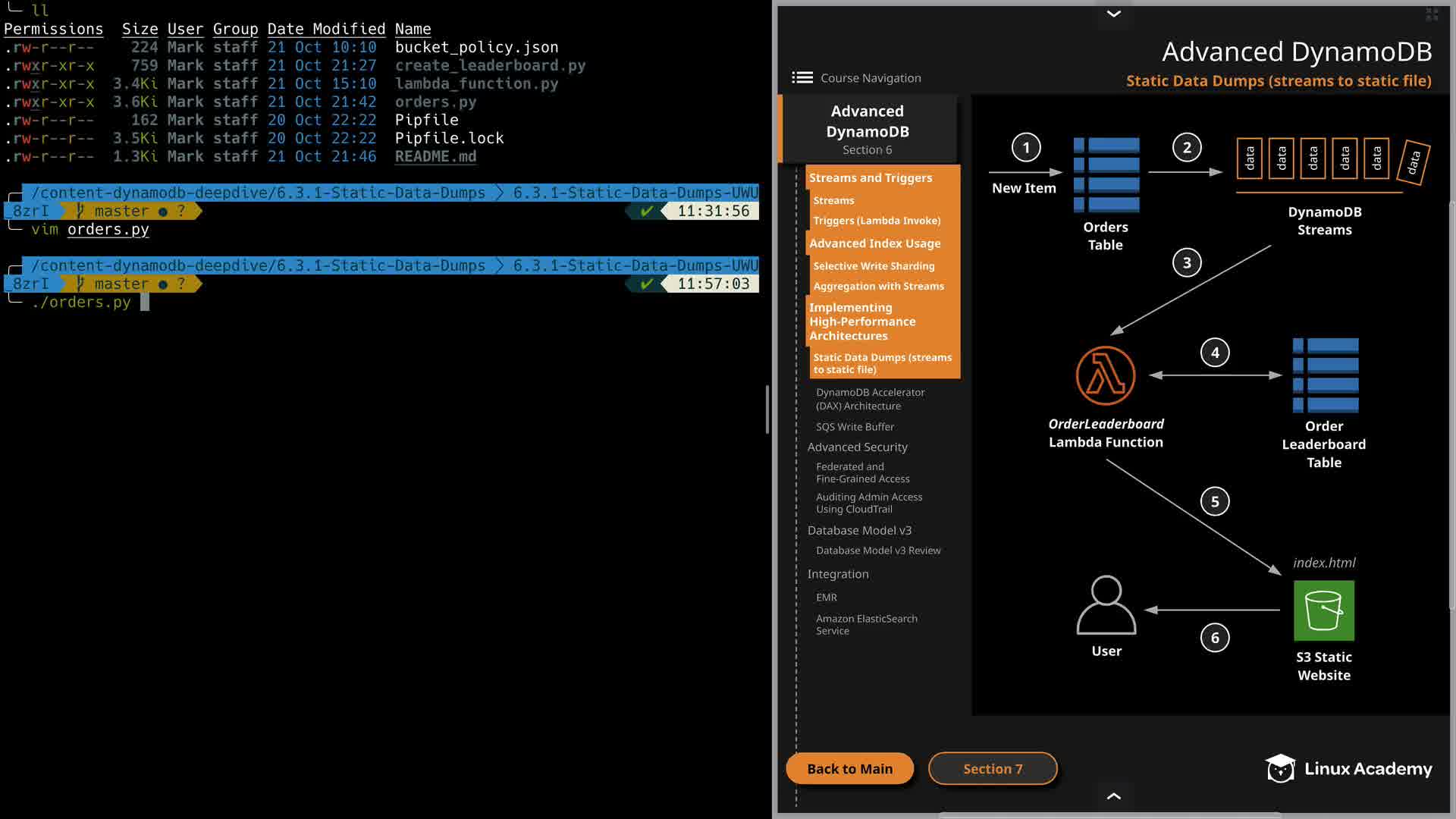Click the Orders Table icon
This screenshot has width=1456, height=819.
(x=1106, y=175)
